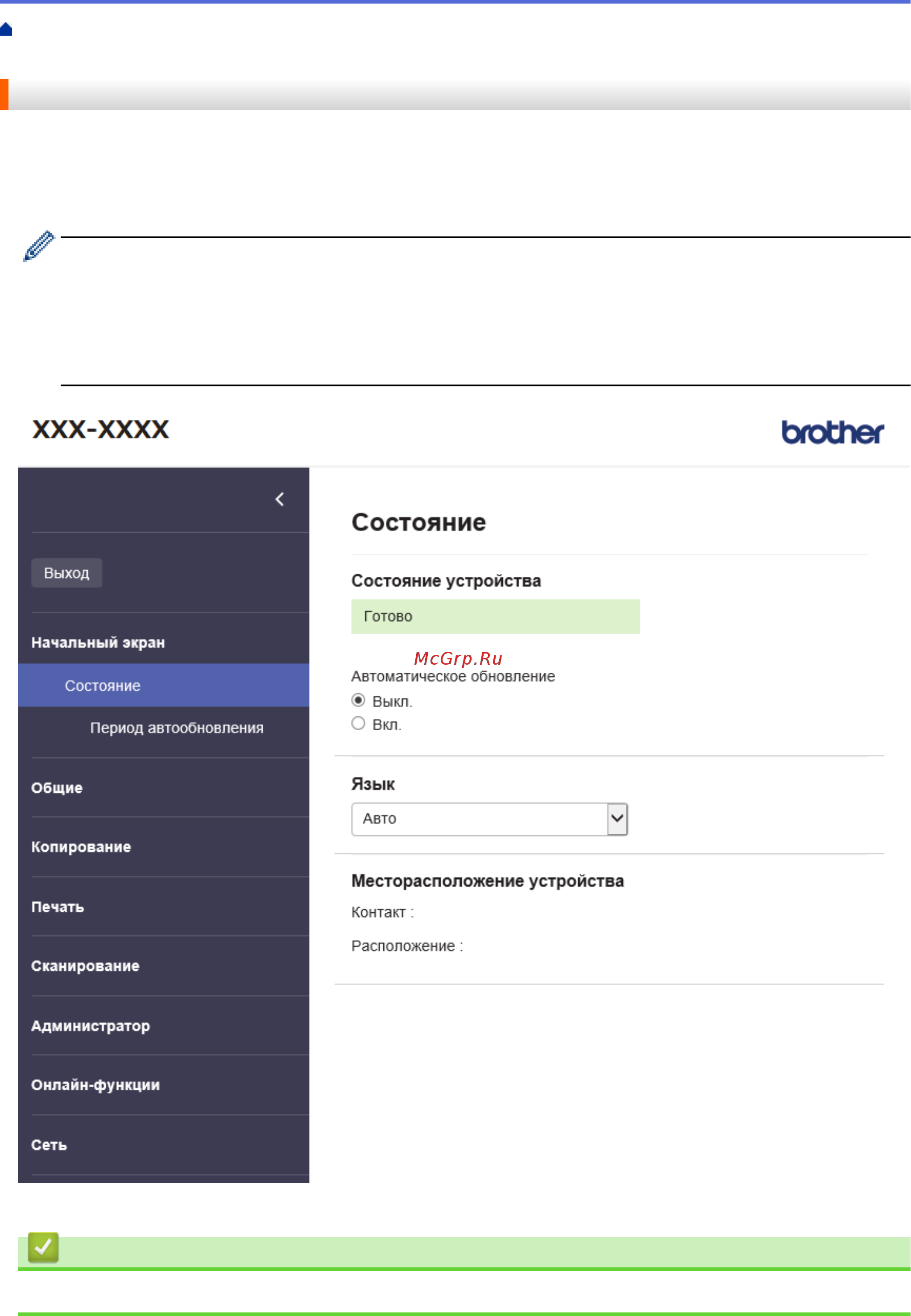
Task: Open the Администратор section
Action: [89, 1026]
